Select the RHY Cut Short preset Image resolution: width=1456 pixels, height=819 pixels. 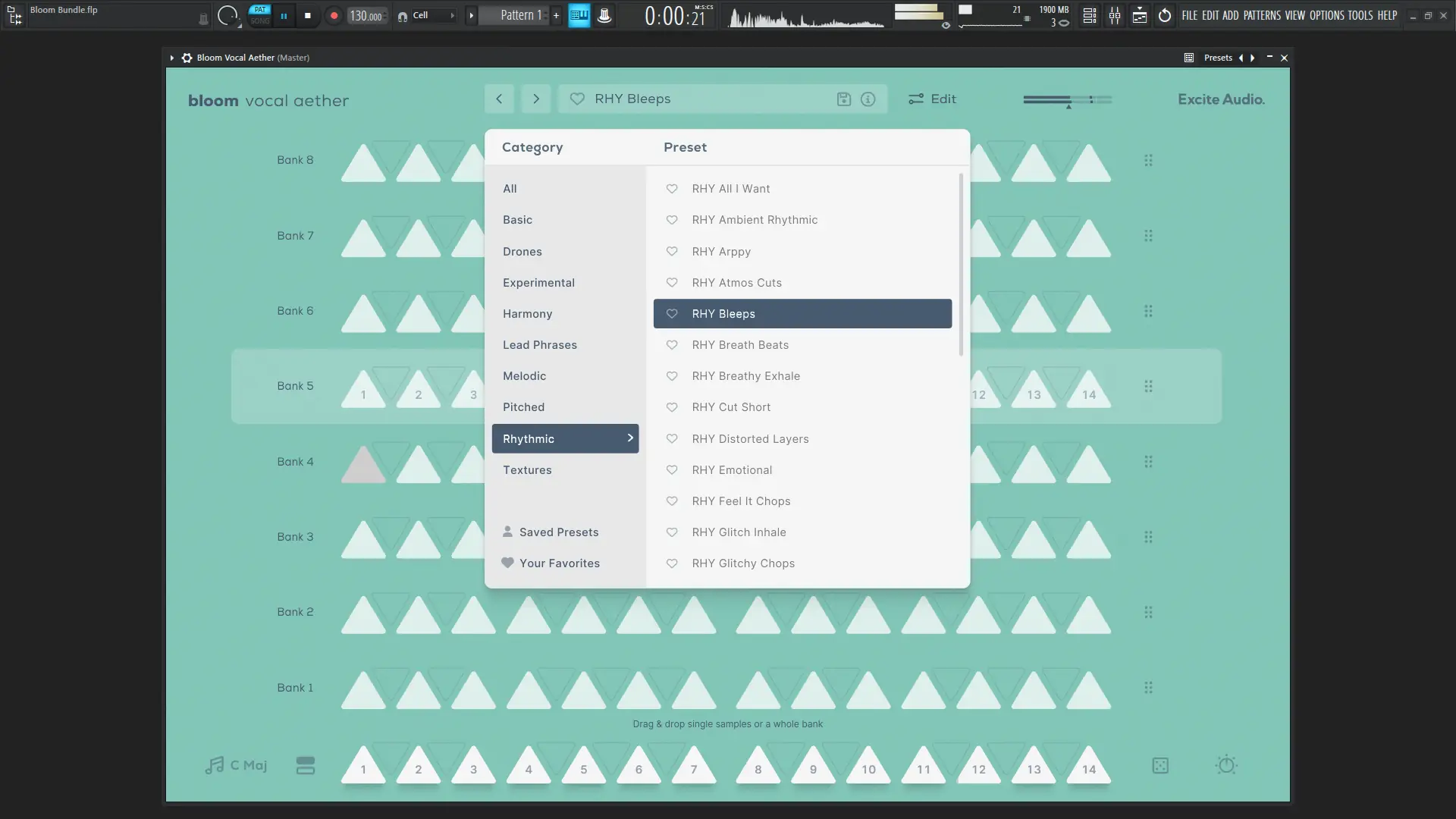tap(731, 407)
